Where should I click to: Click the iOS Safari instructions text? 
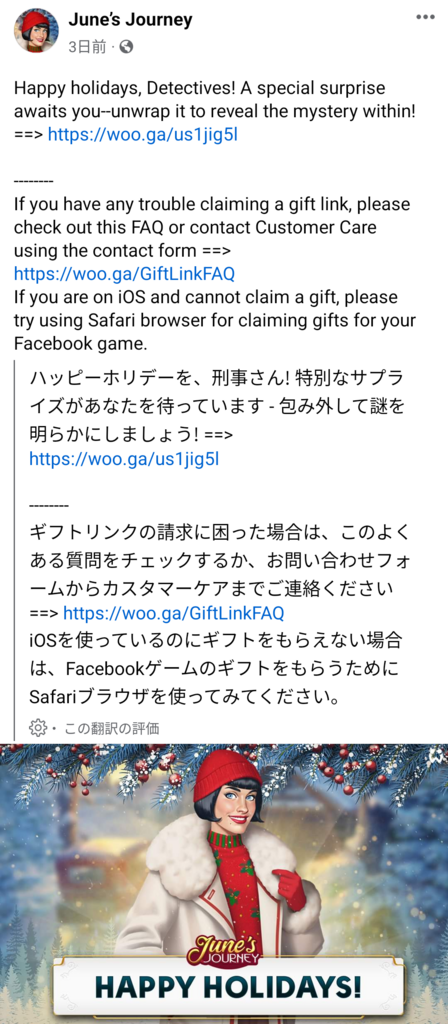click(216, 320)
